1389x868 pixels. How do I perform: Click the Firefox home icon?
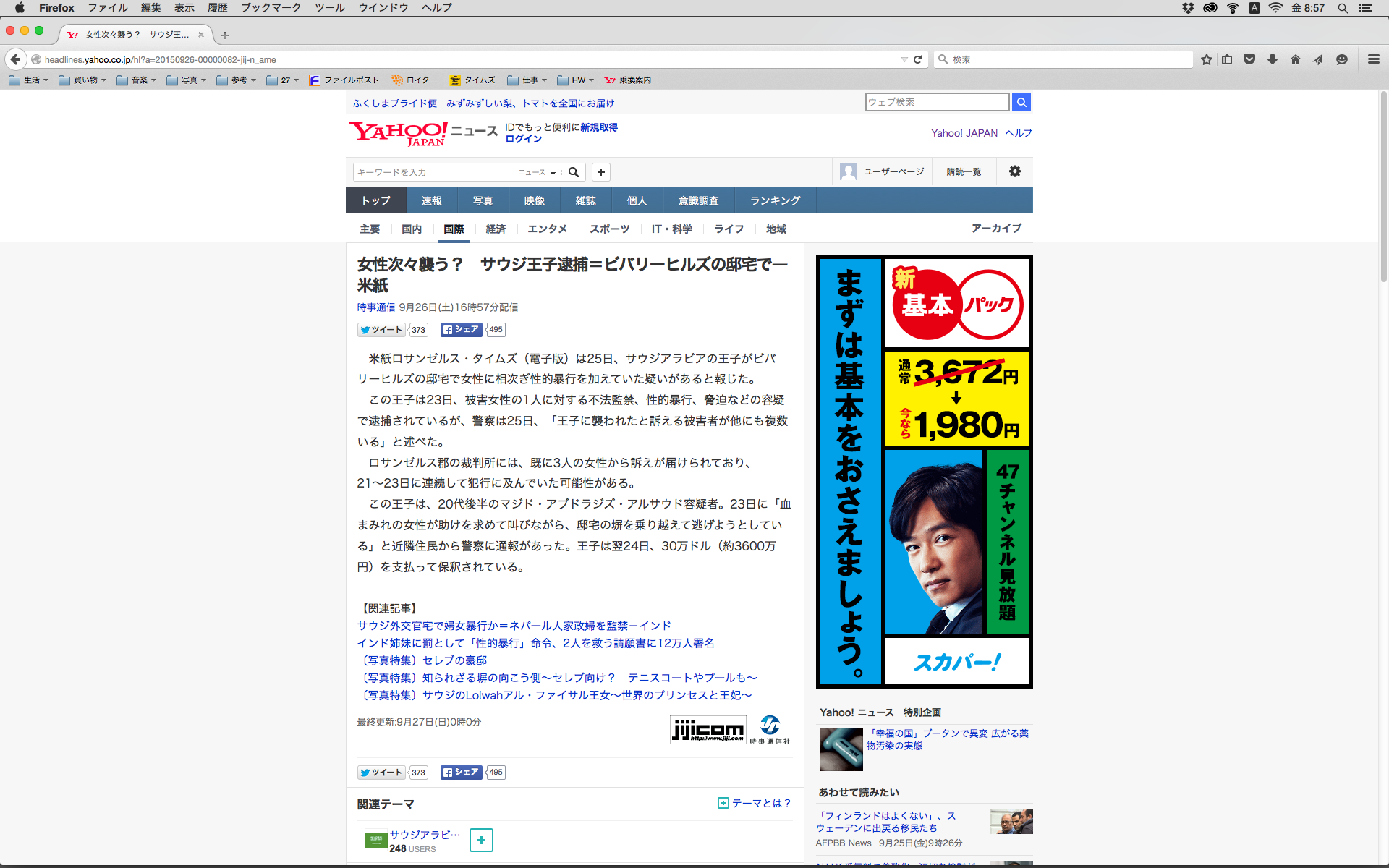coord(1295,59)
